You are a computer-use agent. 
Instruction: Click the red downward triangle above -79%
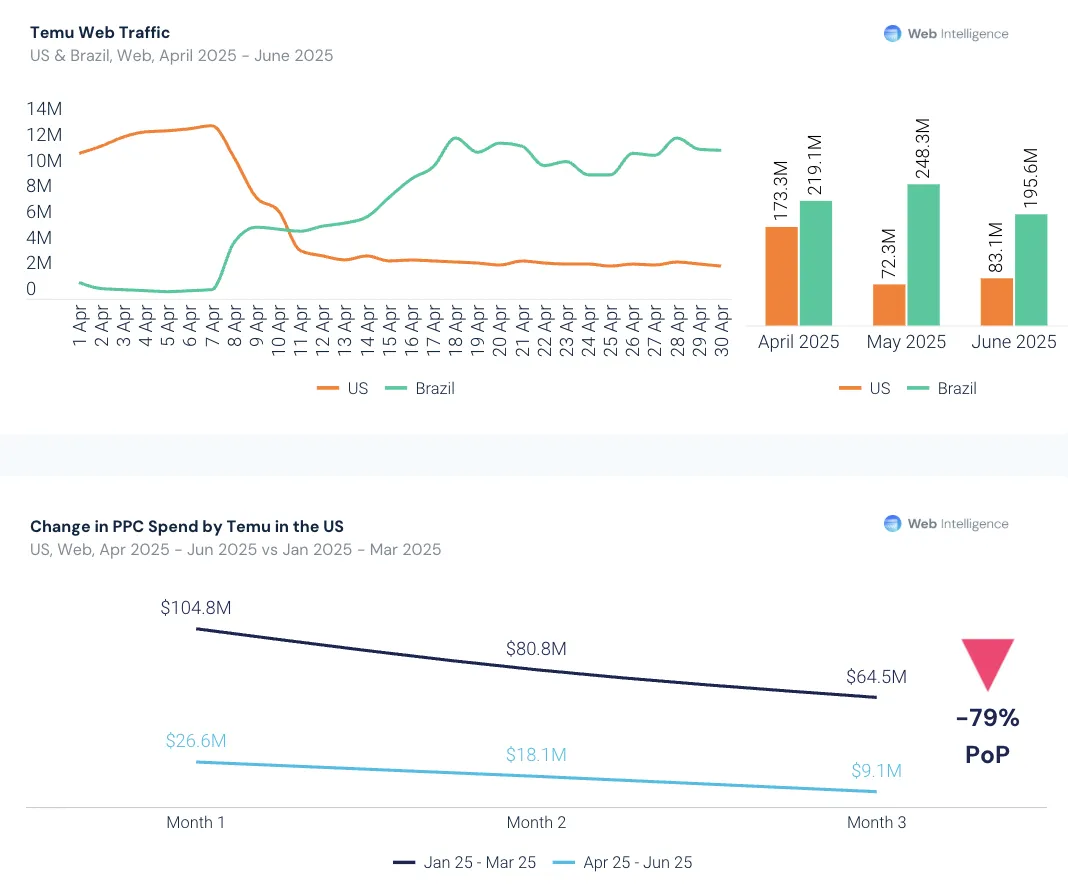click(x=988, y=665)
